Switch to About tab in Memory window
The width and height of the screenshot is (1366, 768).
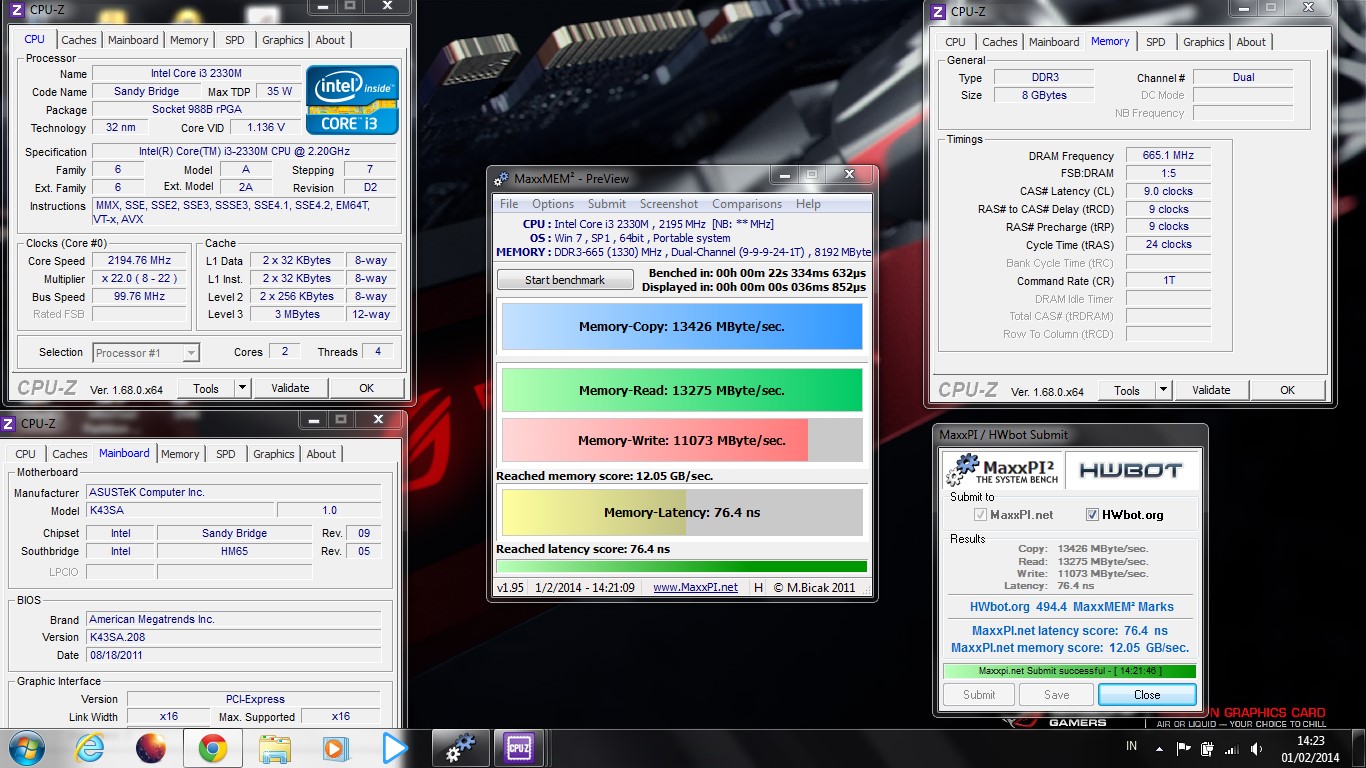tap(1251, 42)
